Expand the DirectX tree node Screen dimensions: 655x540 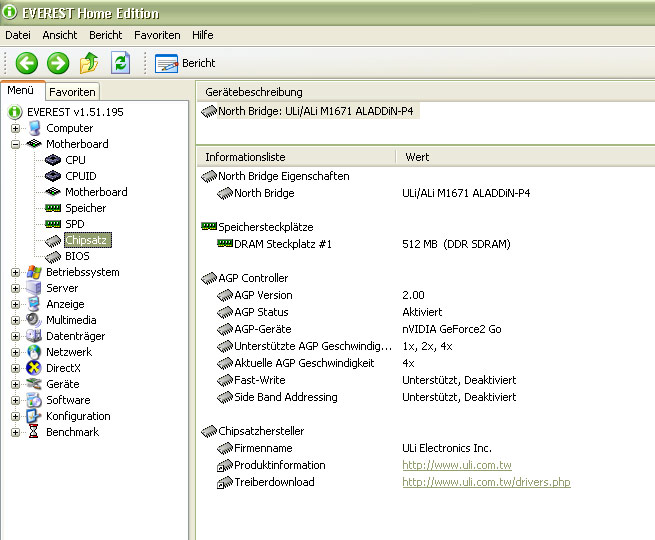[15, 368]
